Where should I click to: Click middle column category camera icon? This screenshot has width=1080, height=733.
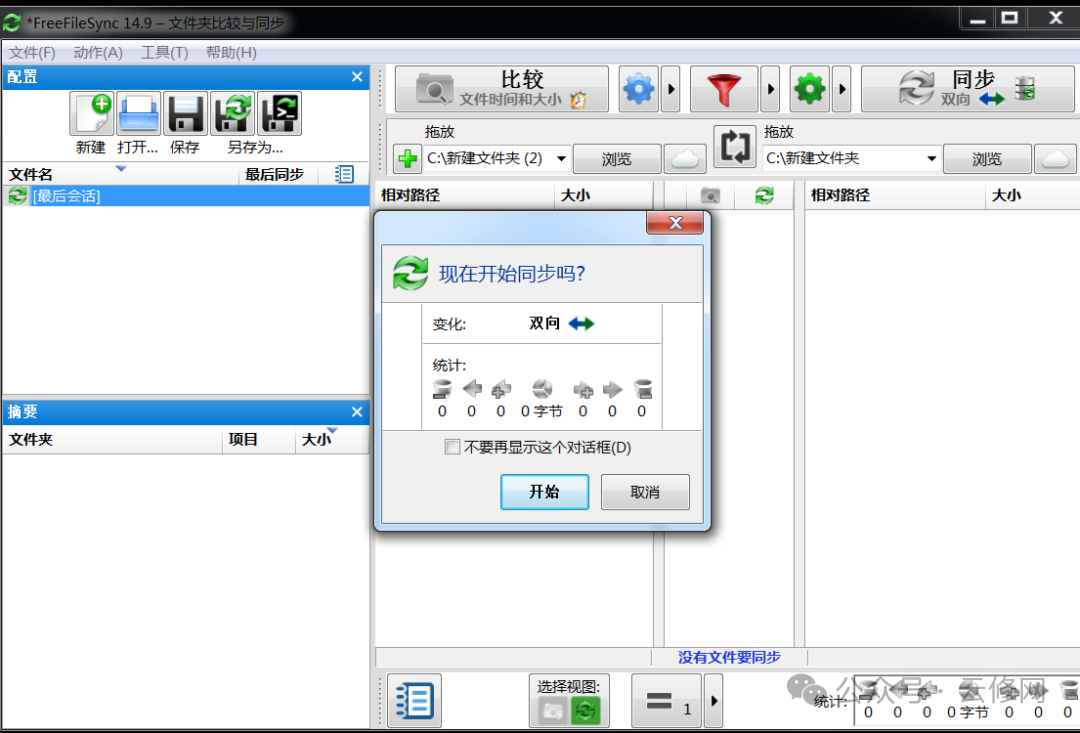click(x=710, y=196)
